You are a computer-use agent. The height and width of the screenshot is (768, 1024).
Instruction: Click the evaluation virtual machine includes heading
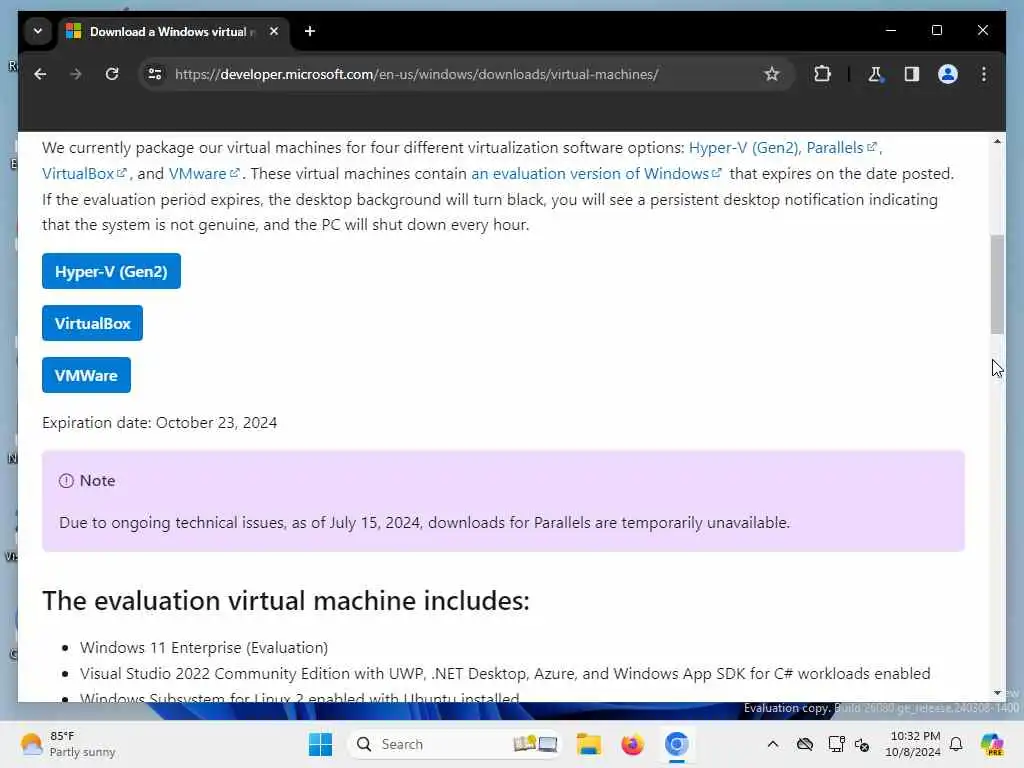285,601
